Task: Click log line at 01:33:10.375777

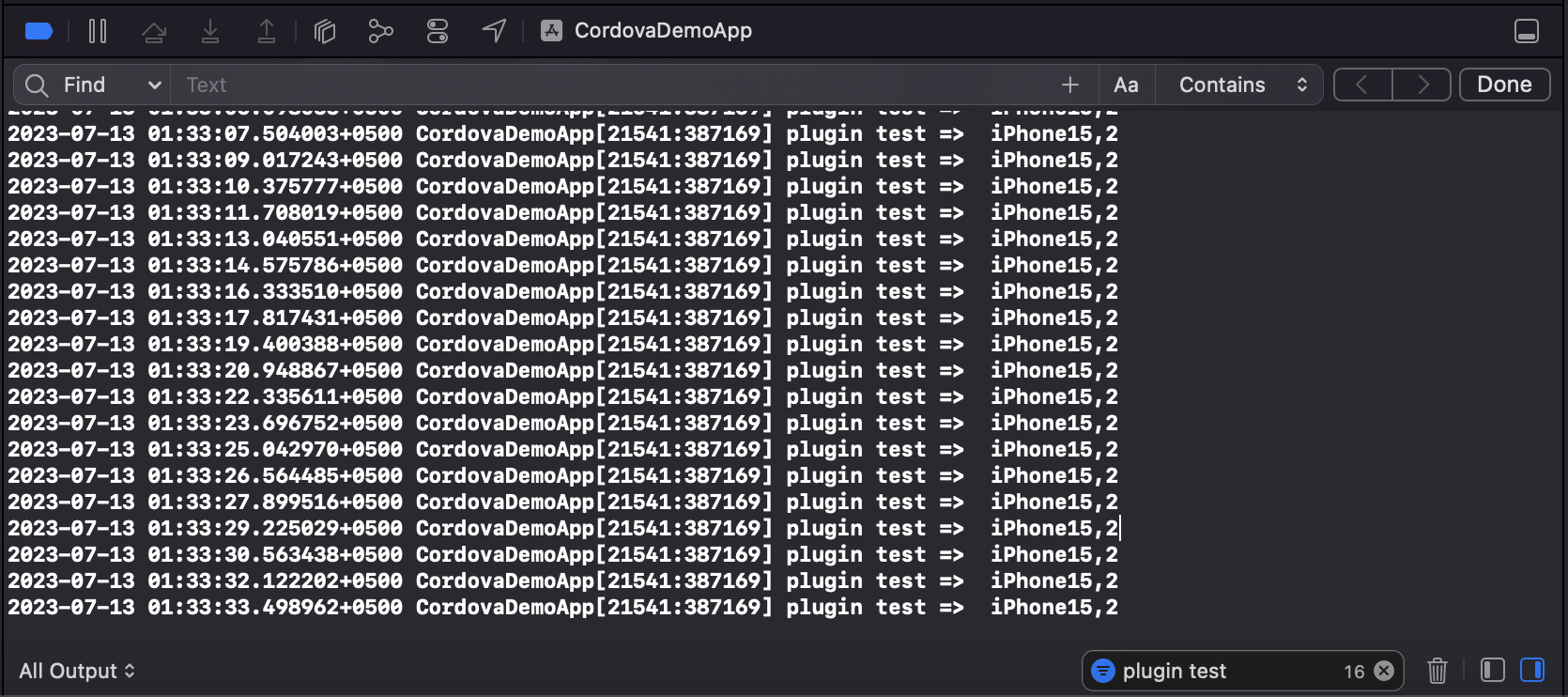Action: click(x=562, y=187)
